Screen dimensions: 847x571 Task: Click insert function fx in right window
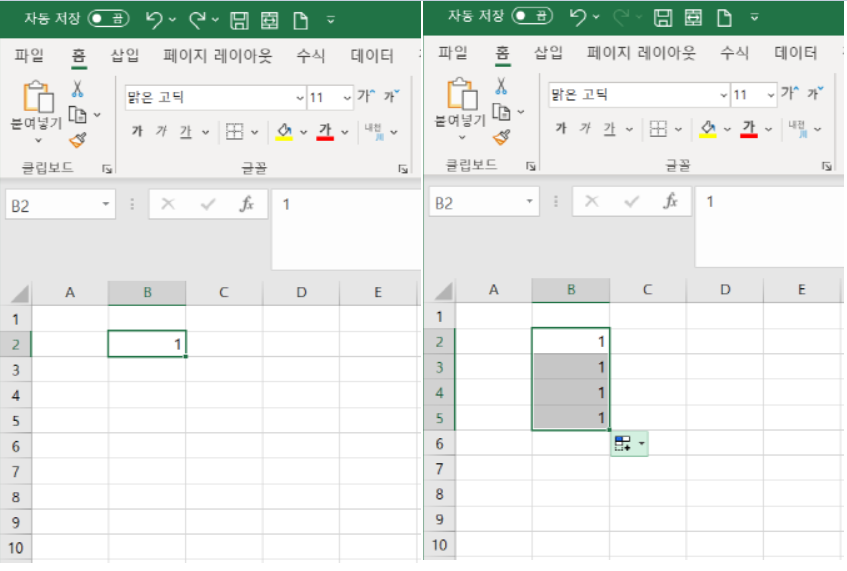pos(670,201)
